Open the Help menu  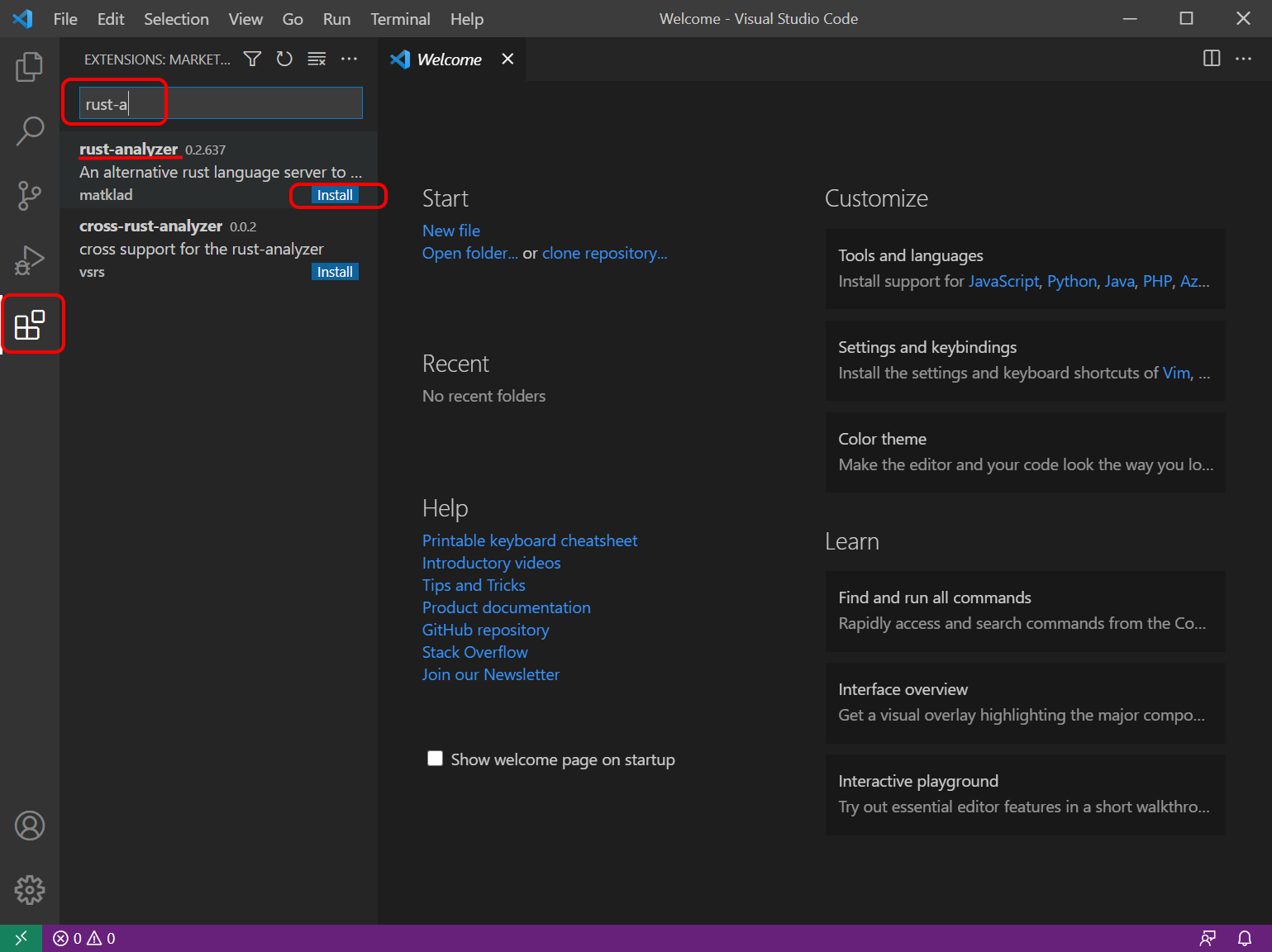[467, 18]
